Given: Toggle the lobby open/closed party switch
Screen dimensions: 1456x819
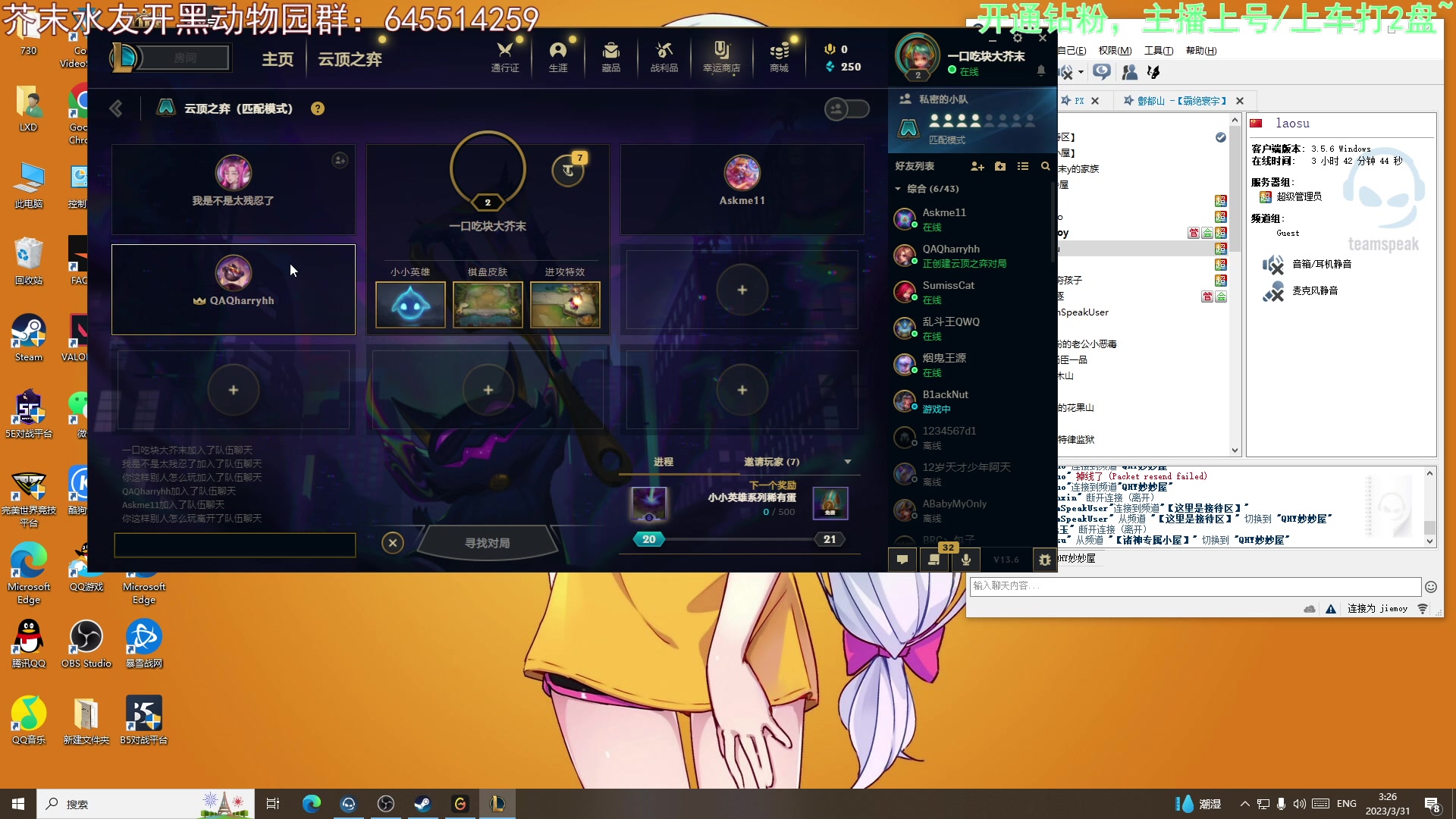Looking at the screenshot, I should click(x=847, y=108).
